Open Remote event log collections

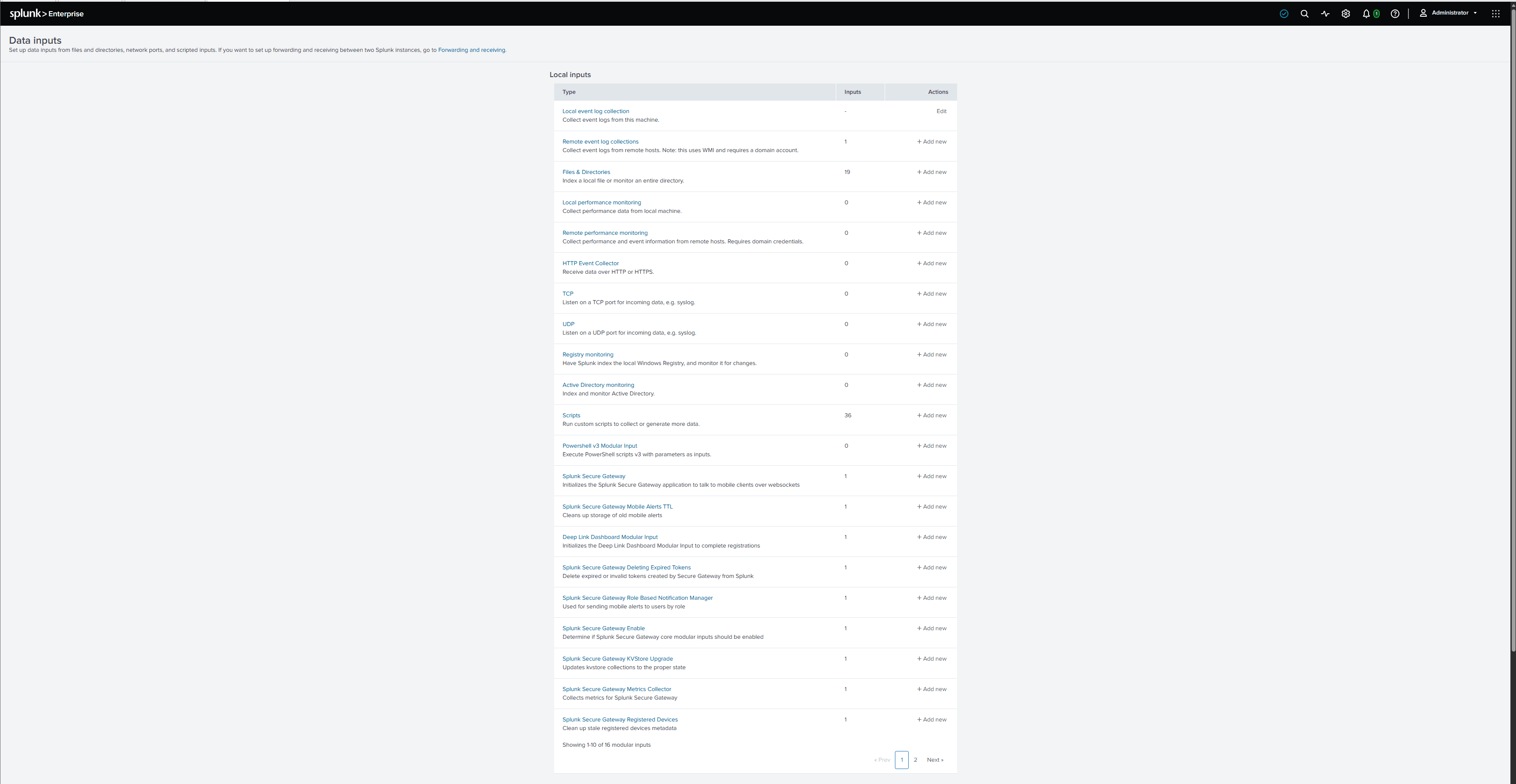pos(600,142)
